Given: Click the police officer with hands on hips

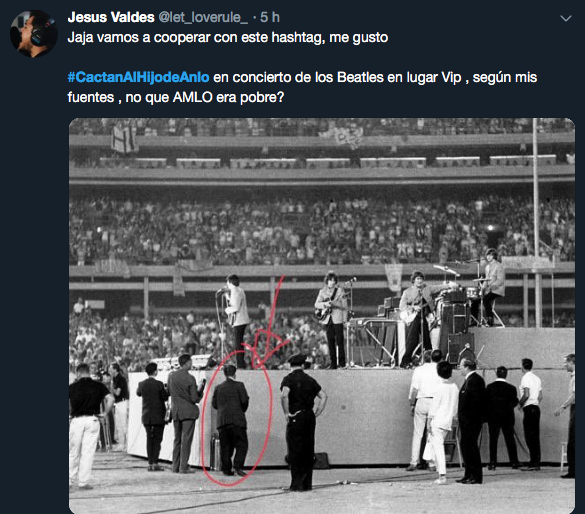Looking at the screenshot, I should (301, 422).
